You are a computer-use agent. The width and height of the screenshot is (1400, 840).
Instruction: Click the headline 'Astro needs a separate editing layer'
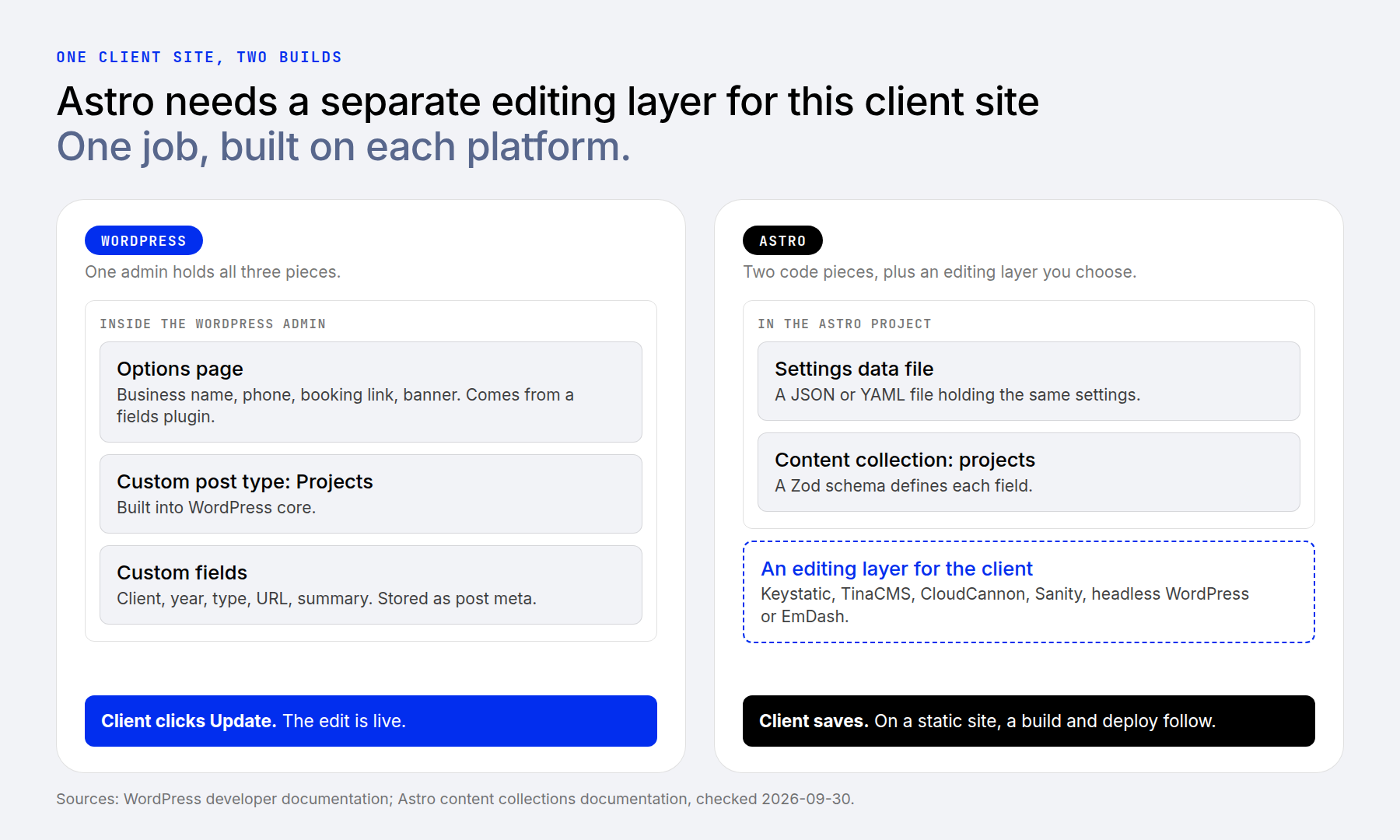[x=548, y=102]
